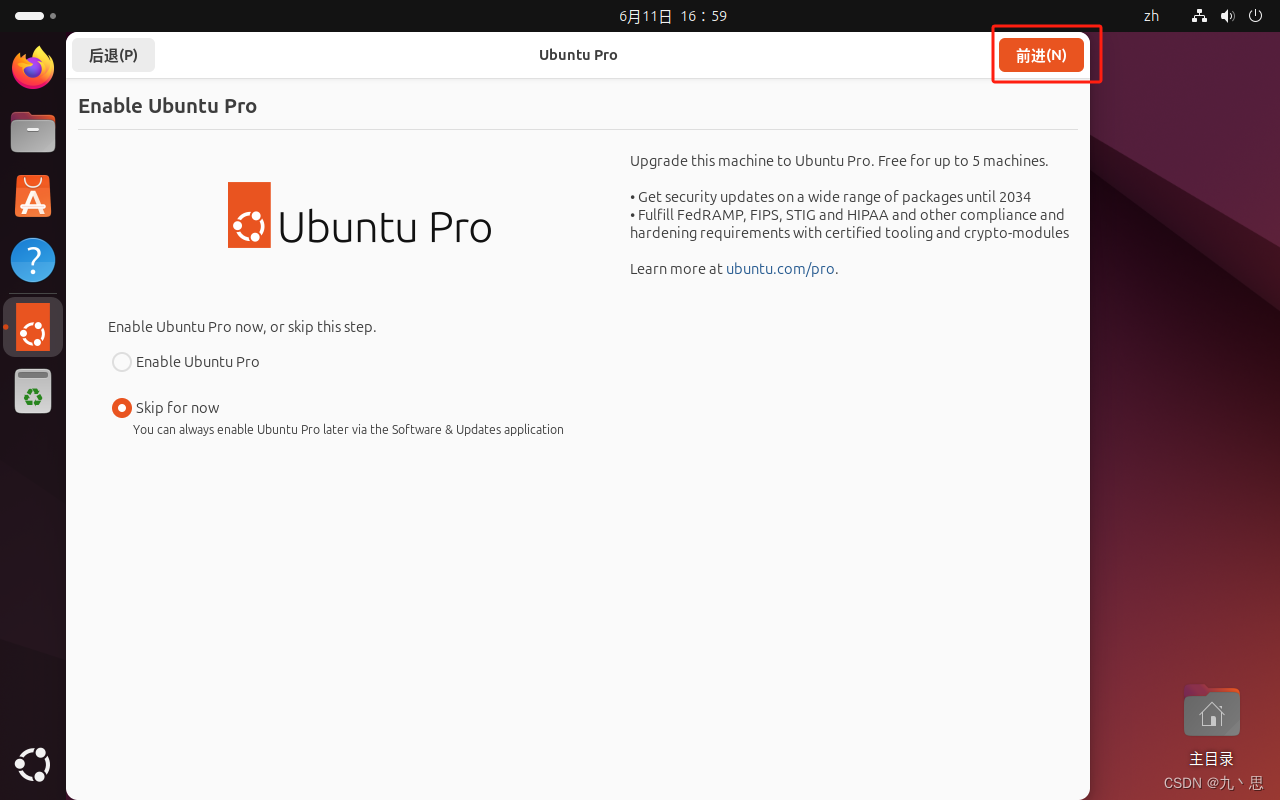Open Firefox from the dock
The image size is (1280, 800).
[32, 67]
